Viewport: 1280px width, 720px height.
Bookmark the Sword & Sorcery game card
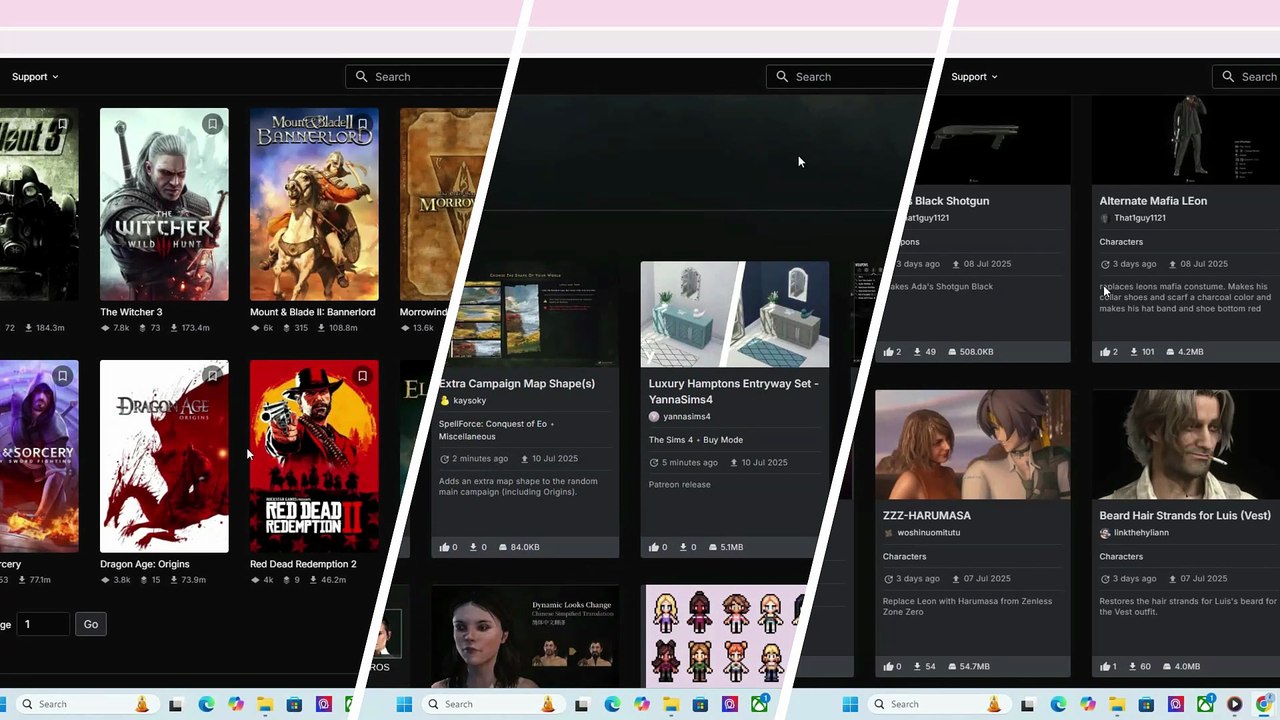pyautogui.click(x=62, y=376)
